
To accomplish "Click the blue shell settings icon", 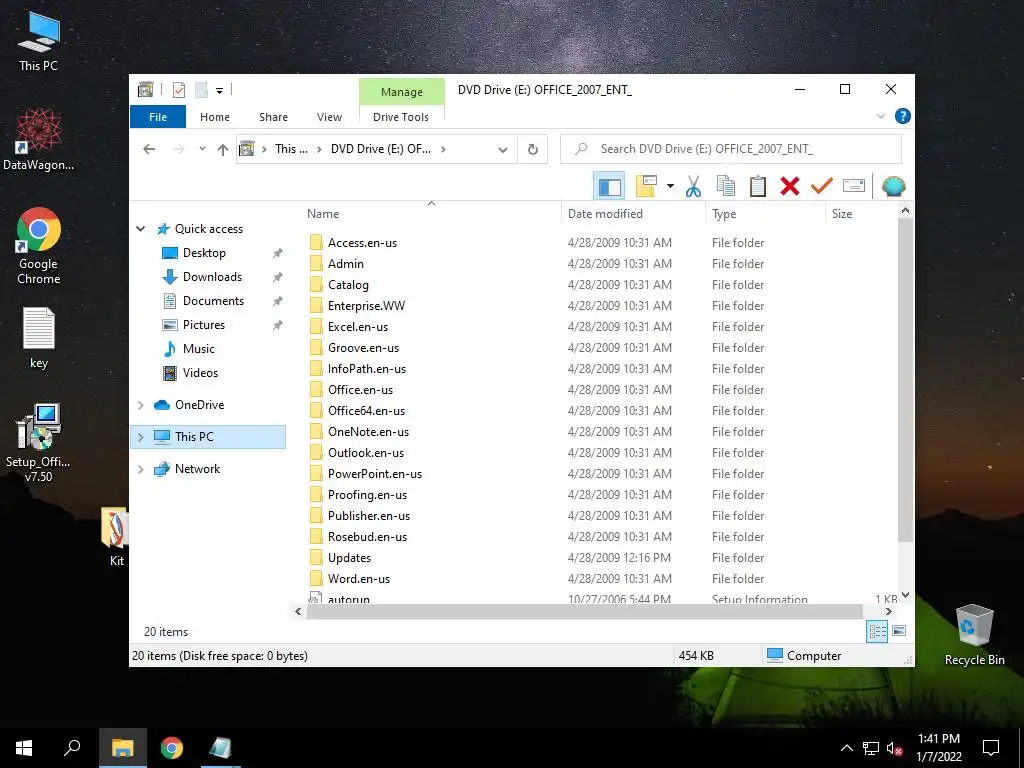I will coord(893,187).
